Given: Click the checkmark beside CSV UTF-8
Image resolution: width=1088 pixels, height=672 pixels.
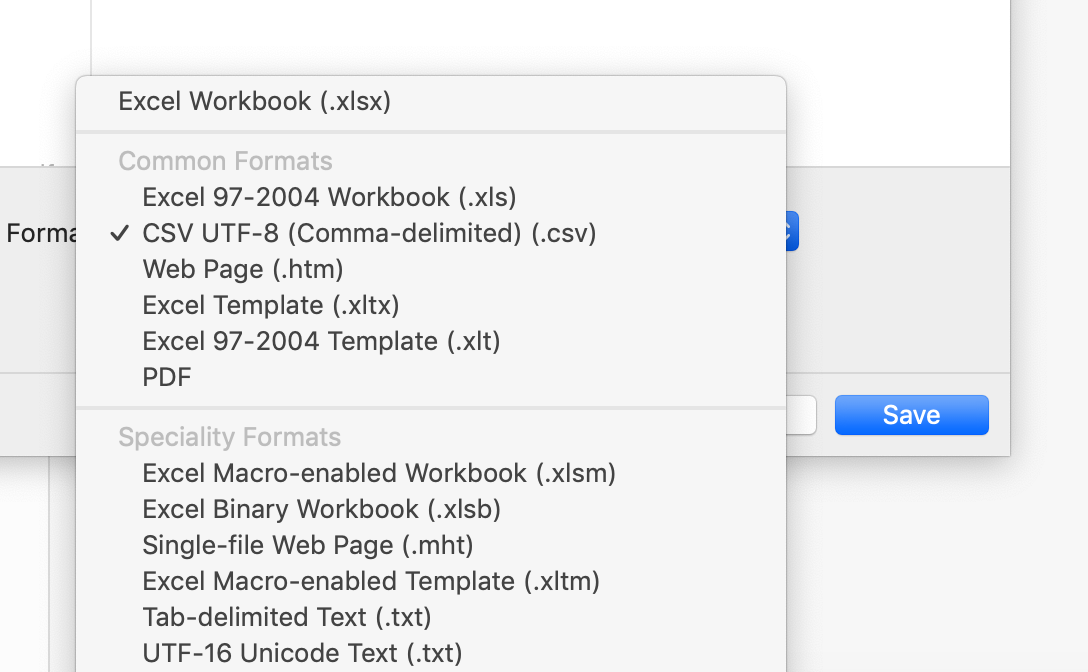Looking at the screenshot, I should pyautogui.click(x=121, y=233).
